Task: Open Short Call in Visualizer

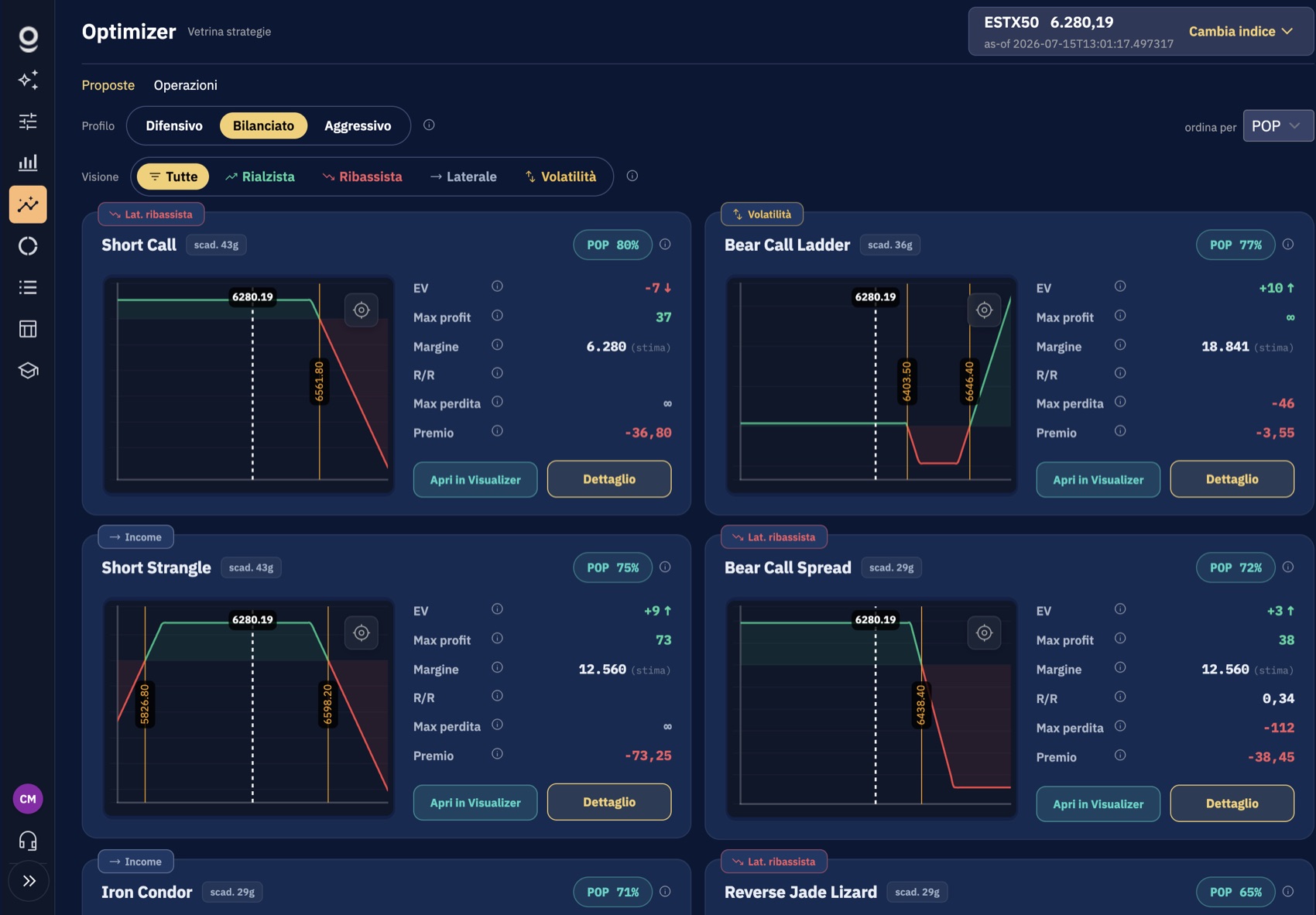Action: (475, 480)
